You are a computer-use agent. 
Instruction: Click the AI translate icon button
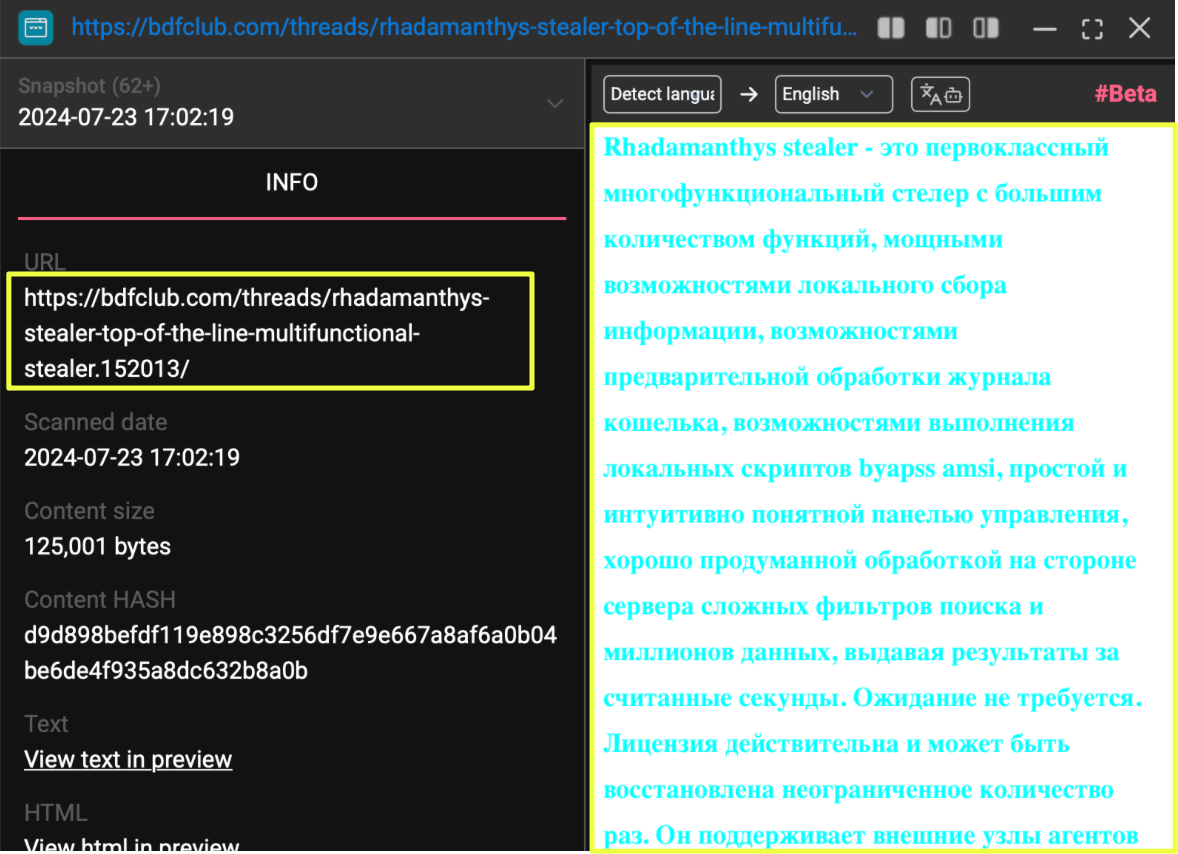[940, 94]
